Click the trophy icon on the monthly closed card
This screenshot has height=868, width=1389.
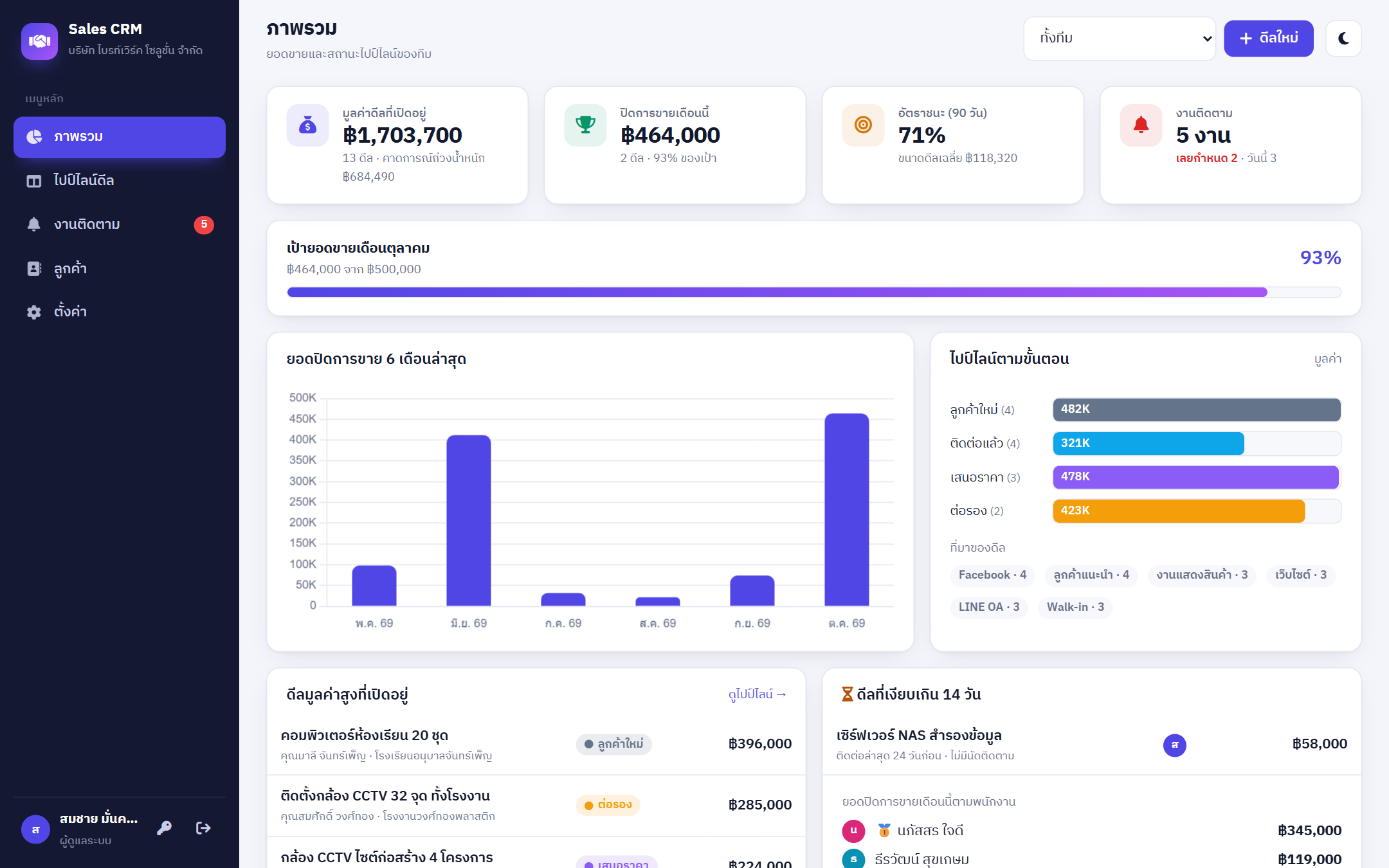click(x=585, y=125)
